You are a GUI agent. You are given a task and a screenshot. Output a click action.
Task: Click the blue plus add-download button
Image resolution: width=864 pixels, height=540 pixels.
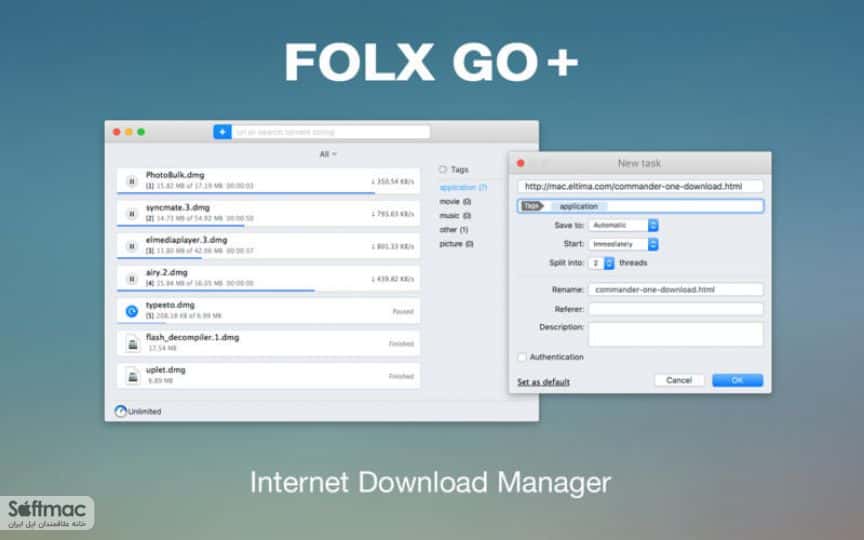coord(223,132)
